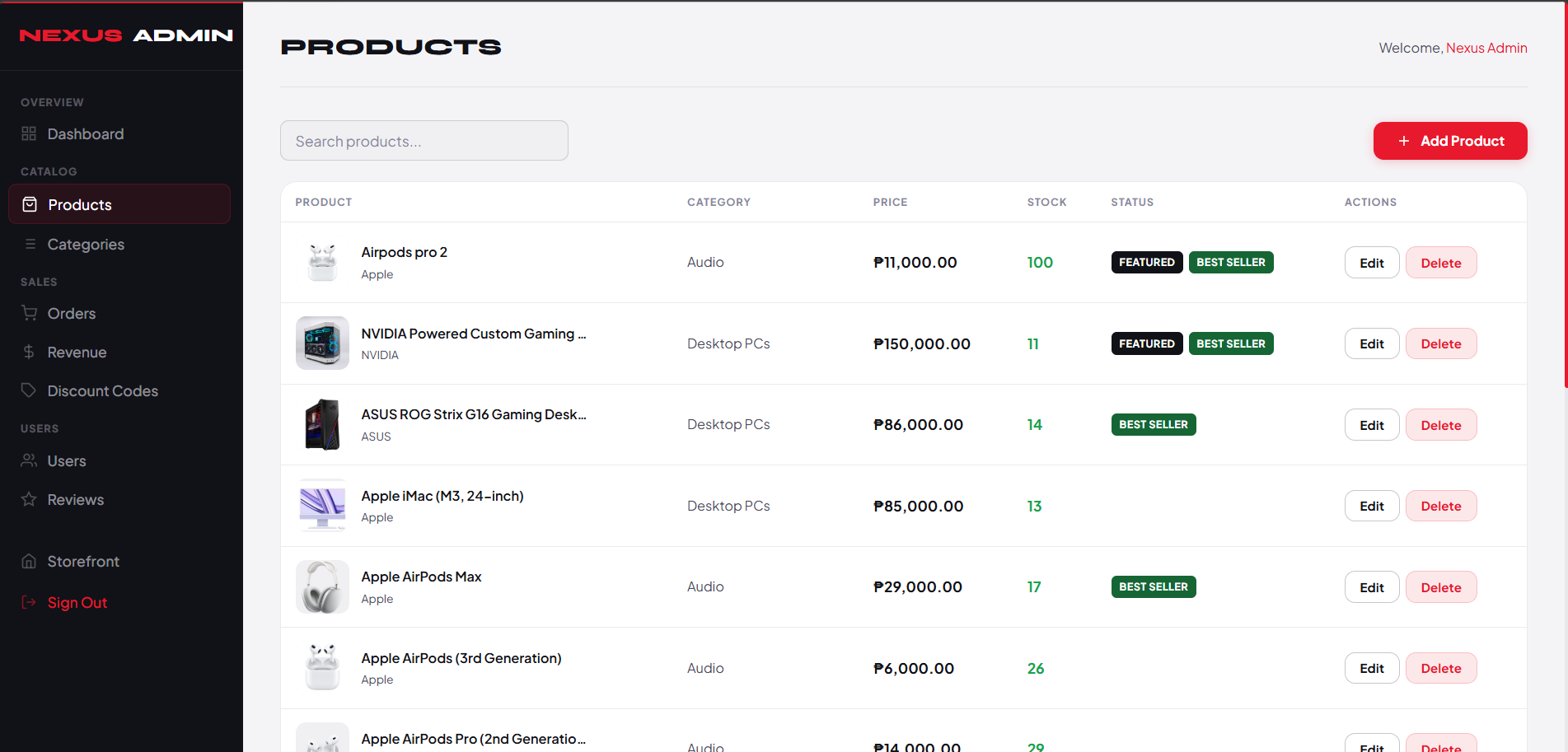The height and width of the screenshot is (752, 1568).
Task: Focus the Search products field
Action: tap(424, 141)
